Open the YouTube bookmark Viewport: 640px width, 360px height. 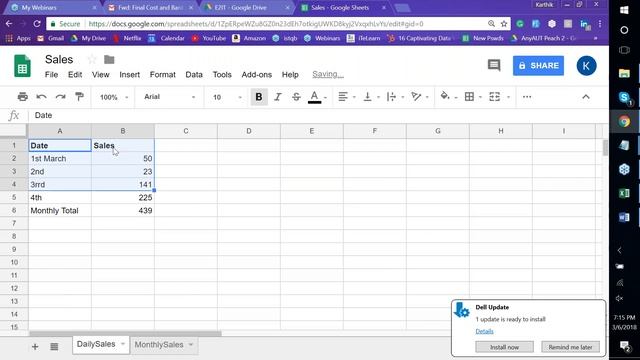click(x=209, y=38)
